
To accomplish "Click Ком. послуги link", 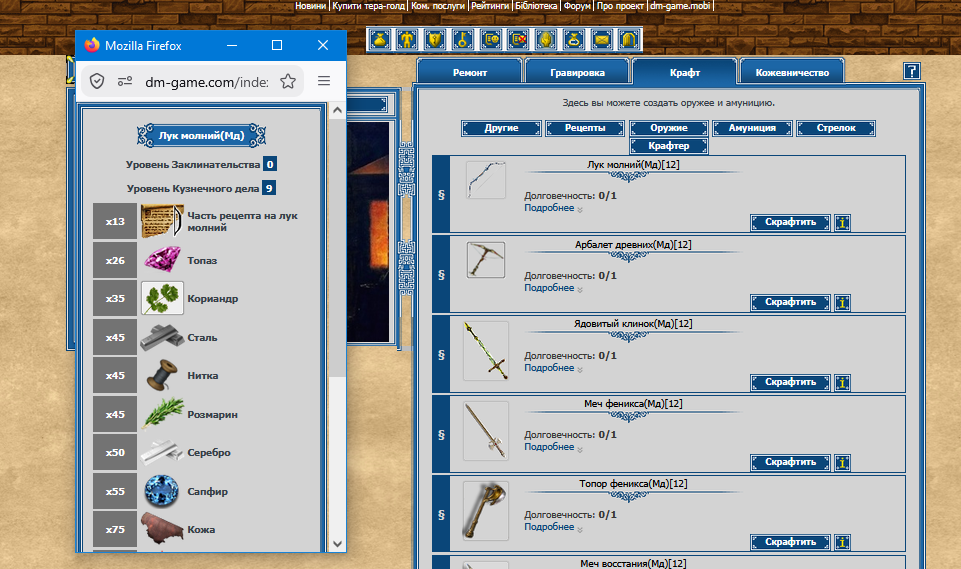I will coord(438,6).
